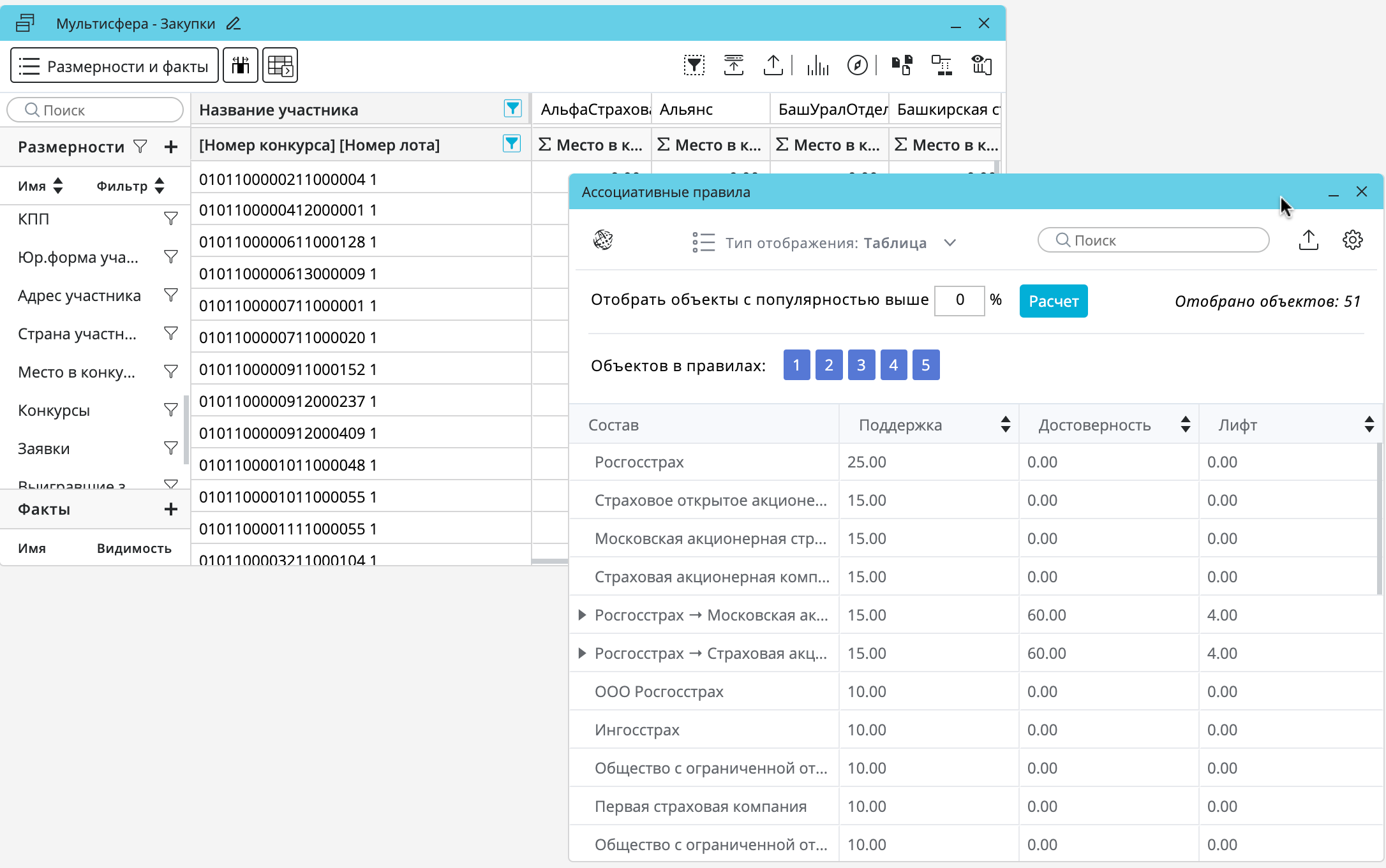Sort table by Поддержка column
This screenshot has height=868, width=1386.
1005,425
